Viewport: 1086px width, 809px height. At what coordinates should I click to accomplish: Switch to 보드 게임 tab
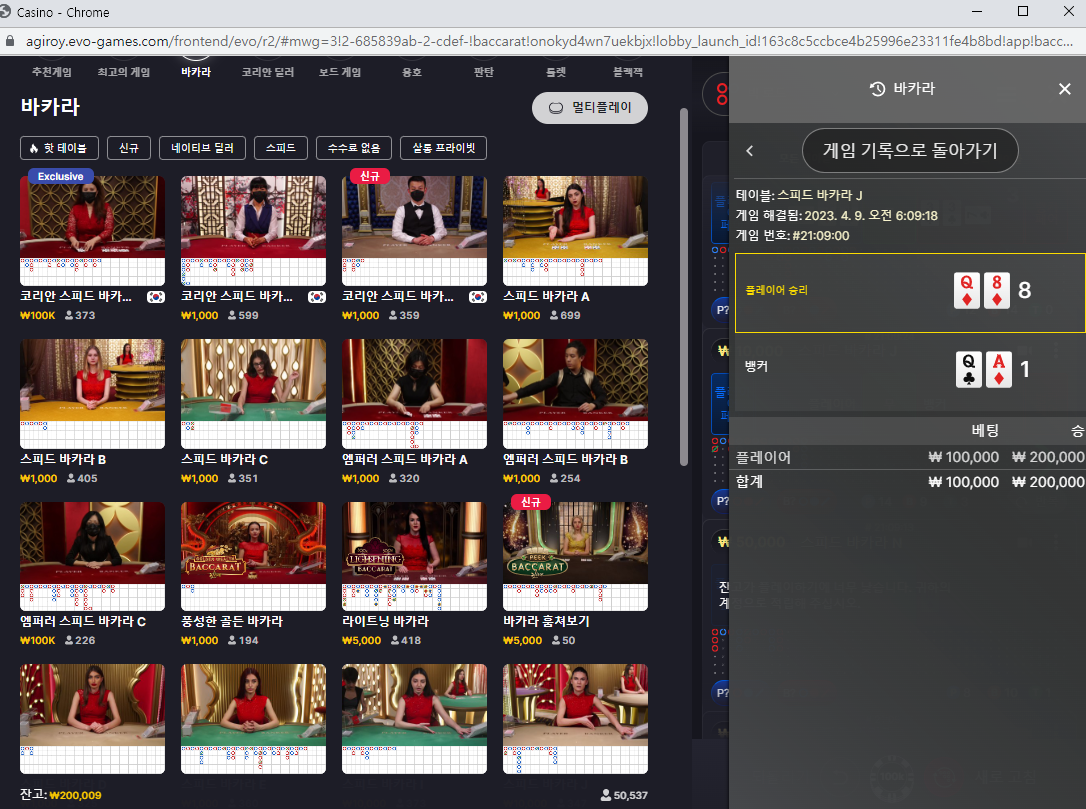339,72
